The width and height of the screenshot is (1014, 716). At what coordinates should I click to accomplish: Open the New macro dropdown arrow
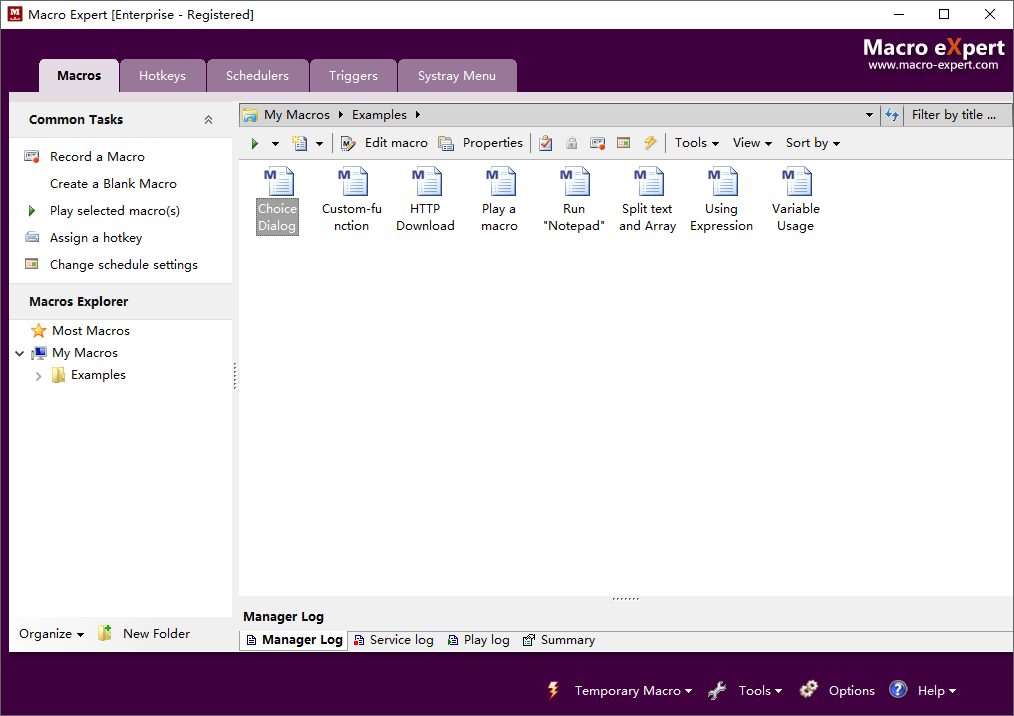tap(319, 144)
